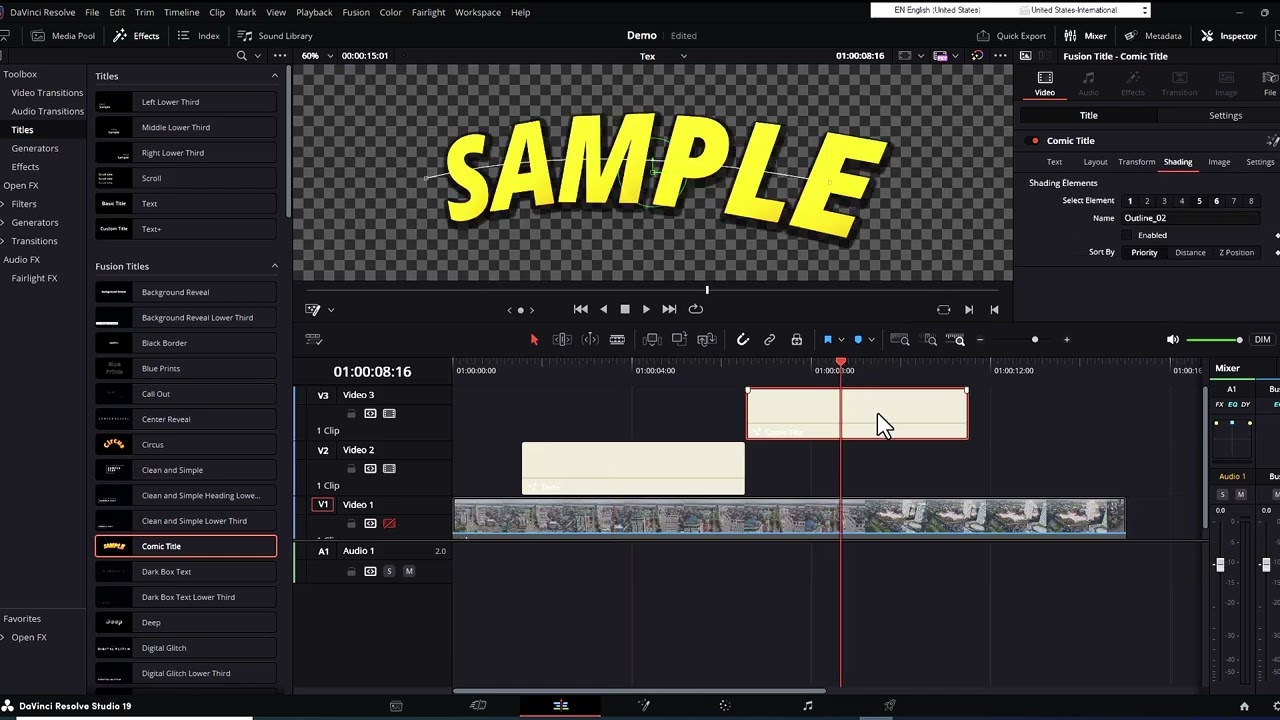Open the Deliver page icon
This screenshot has height=720, width=1280.
tap(889, 706)
